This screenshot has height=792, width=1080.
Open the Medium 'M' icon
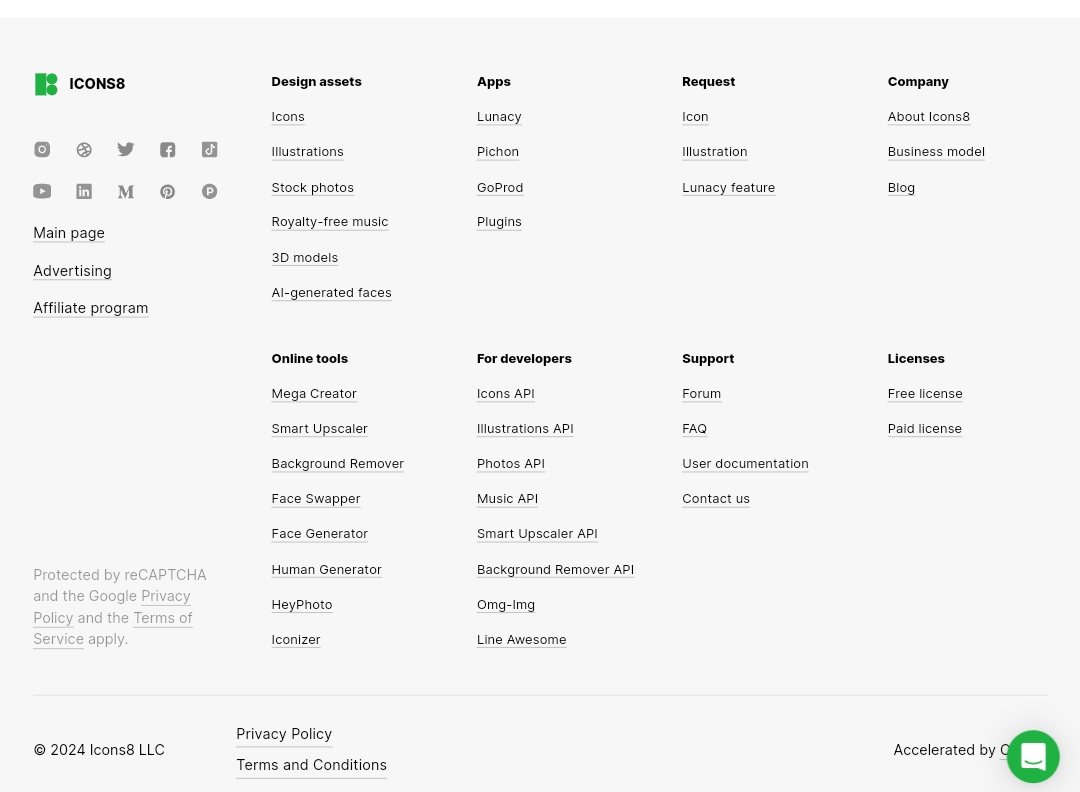click(125, 191)
